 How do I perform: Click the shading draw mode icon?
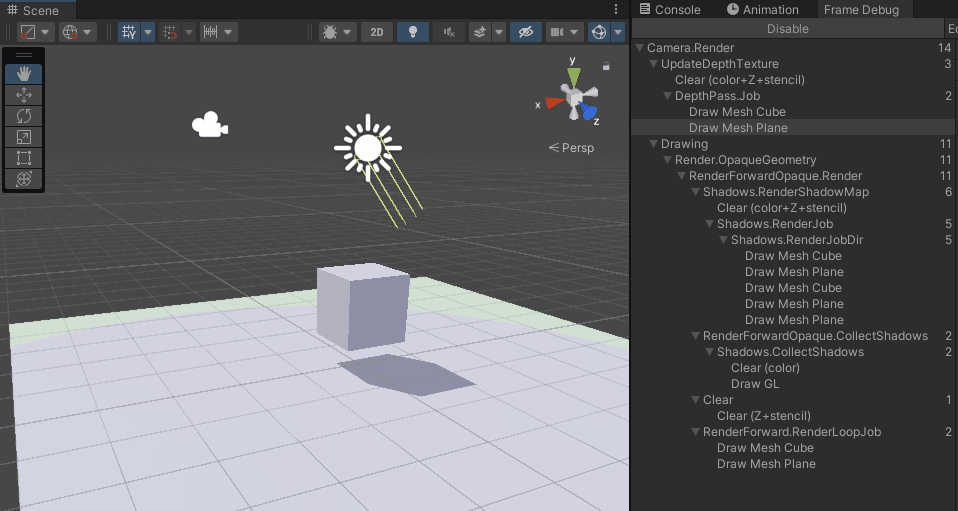pyautogui.click(x=28, y=32)
